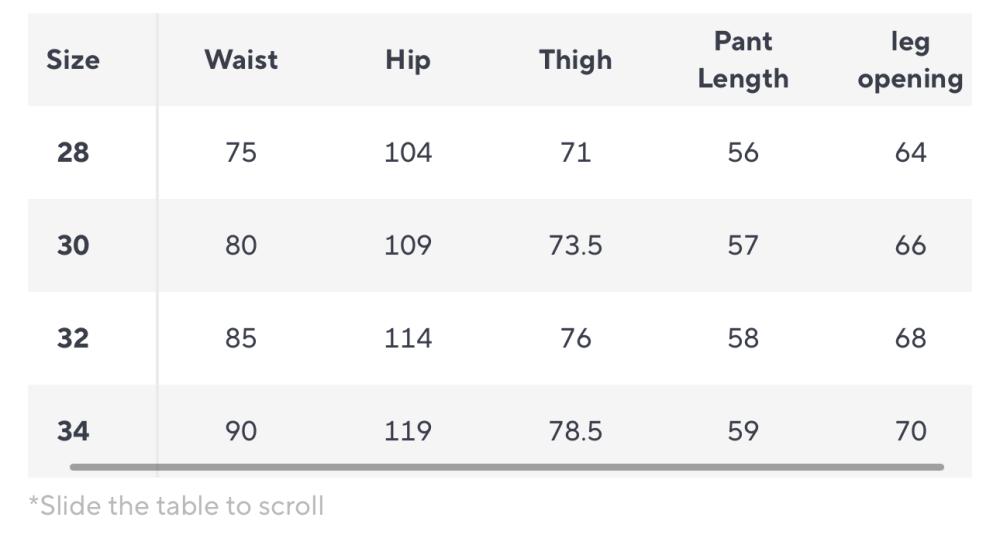
Task: Click the Pant Length column header
Action: click(743, 60)
